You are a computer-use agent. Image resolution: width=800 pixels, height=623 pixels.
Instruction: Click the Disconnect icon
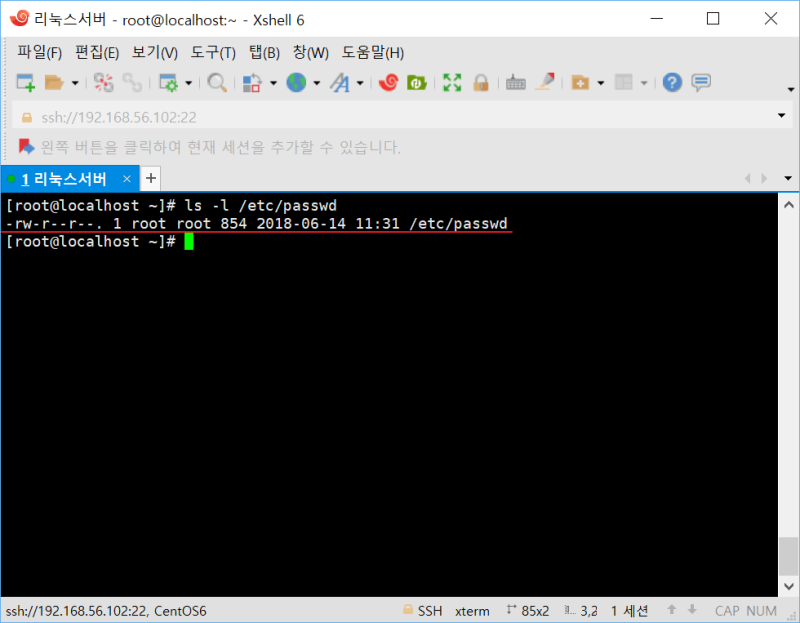pyautogui.click(x=104, y=83)
